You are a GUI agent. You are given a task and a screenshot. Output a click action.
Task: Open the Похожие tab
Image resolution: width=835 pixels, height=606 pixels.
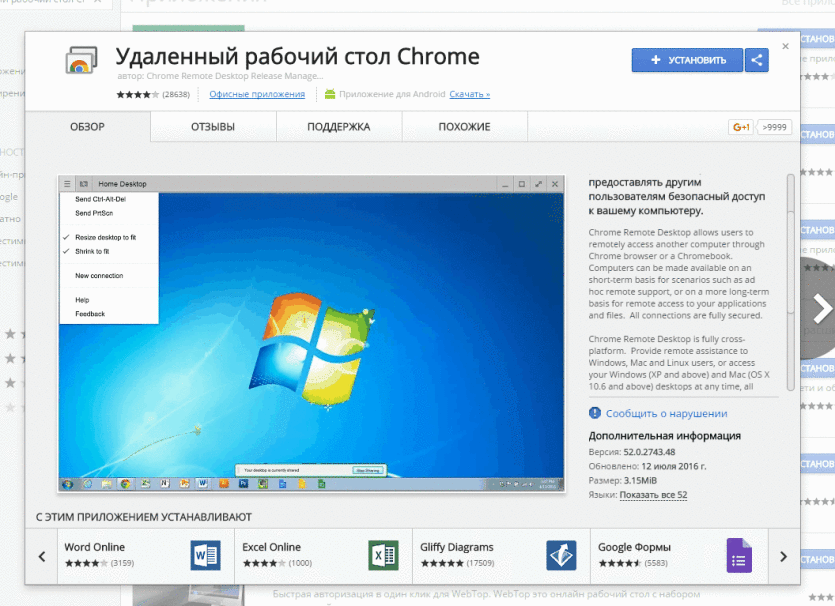point(464,127)
